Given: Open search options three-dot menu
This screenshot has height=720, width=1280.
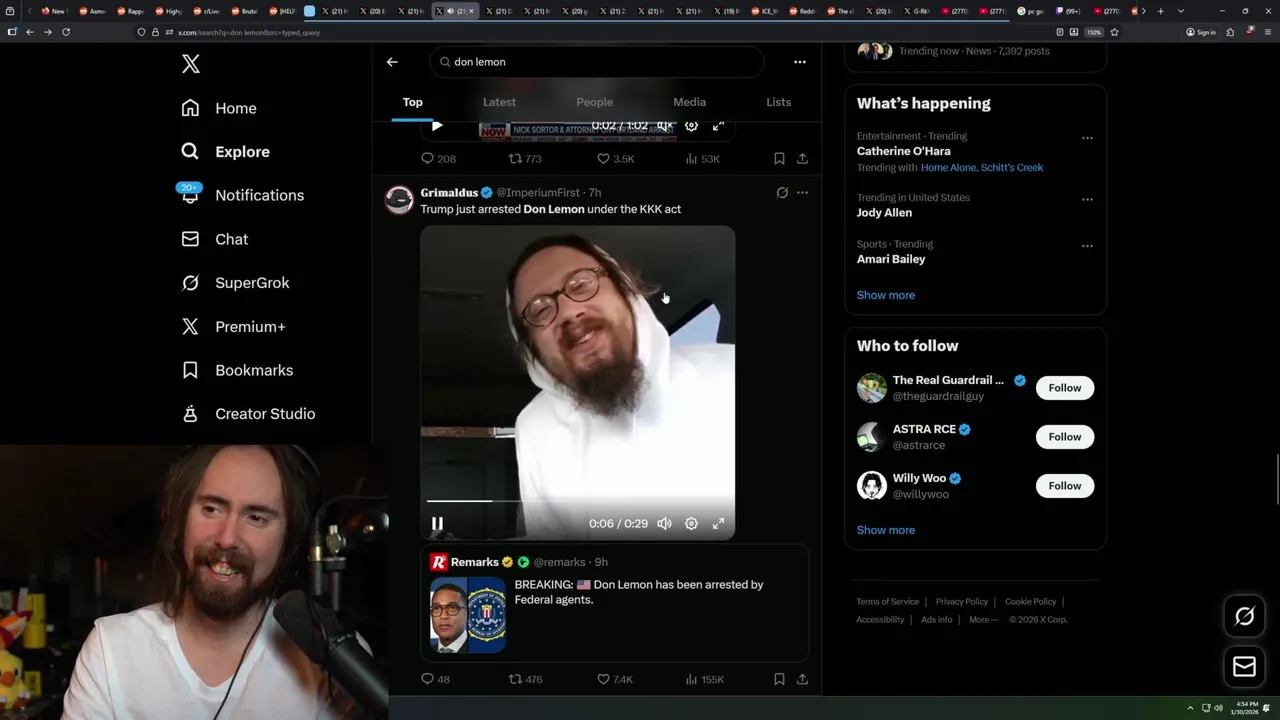Looking at the screenshot, I should click(x=799, y=62).
